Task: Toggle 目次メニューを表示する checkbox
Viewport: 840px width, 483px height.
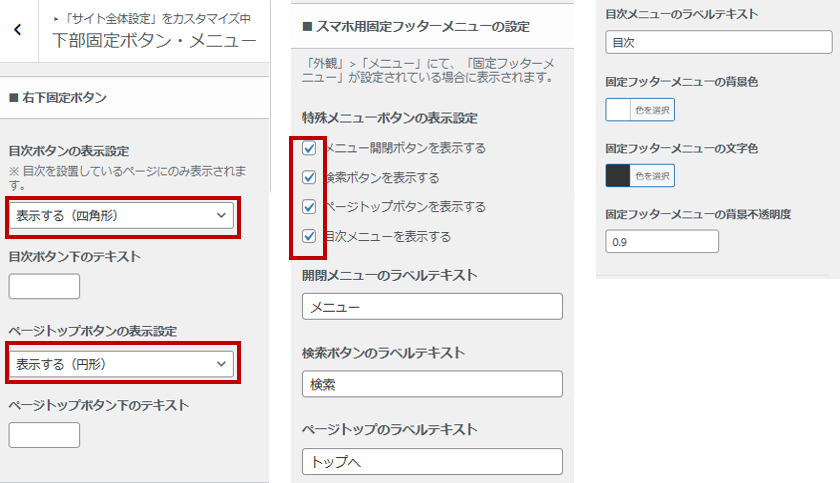Action: coord(309,237)
